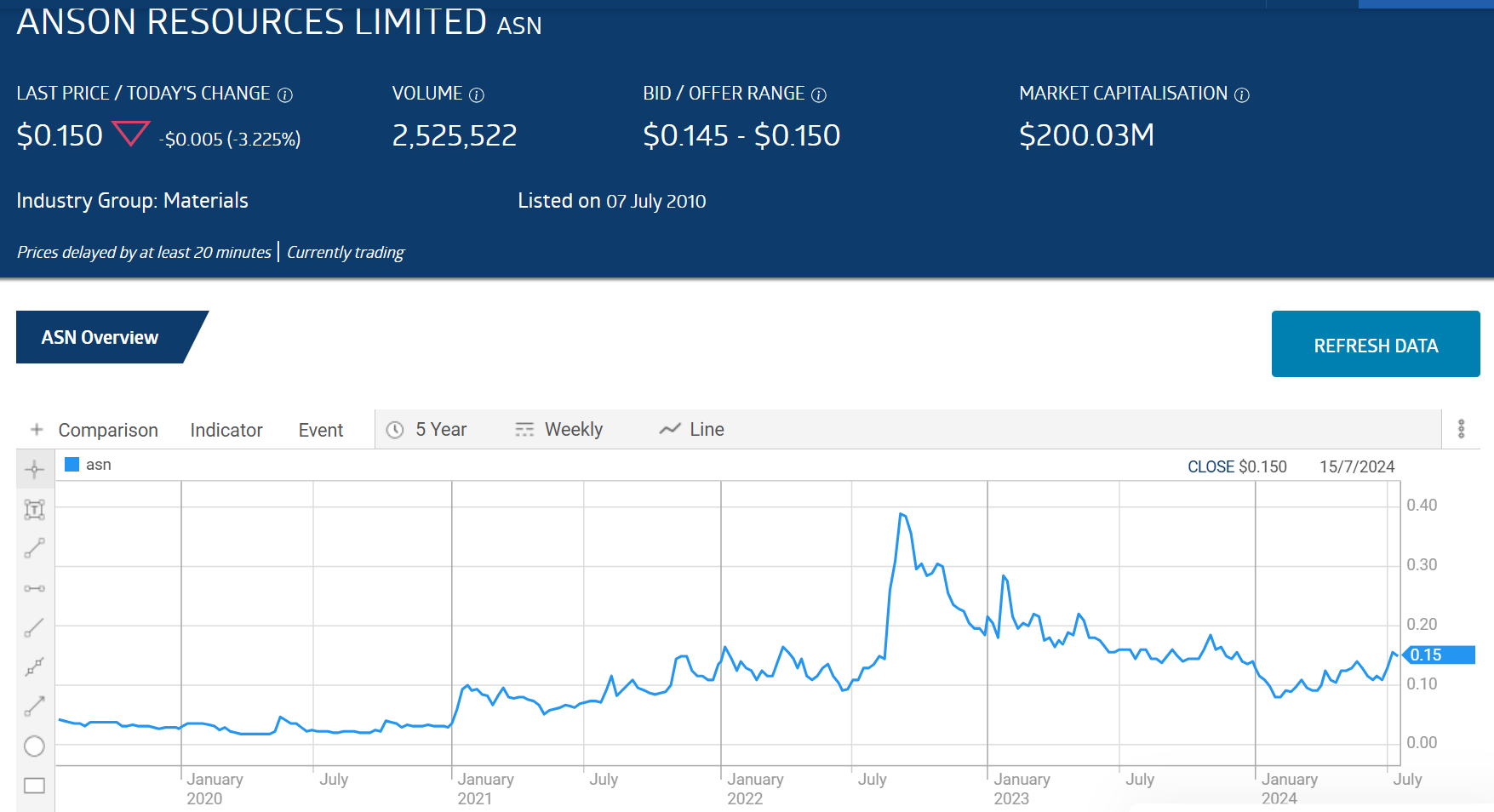
Task: Select the line segment drawing tool
Action: [35, 548]
